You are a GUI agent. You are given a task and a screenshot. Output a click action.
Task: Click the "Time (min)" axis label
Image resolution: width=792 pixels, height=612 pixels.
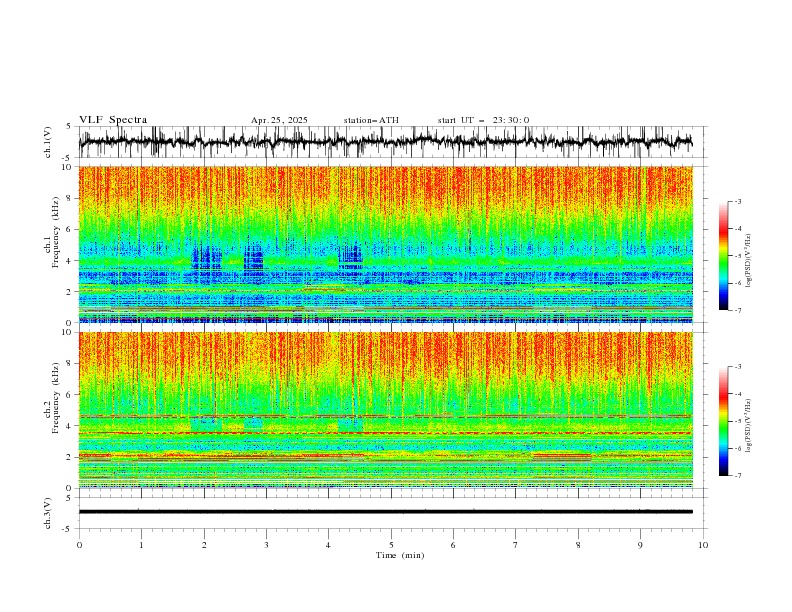[x=400, y=555]
